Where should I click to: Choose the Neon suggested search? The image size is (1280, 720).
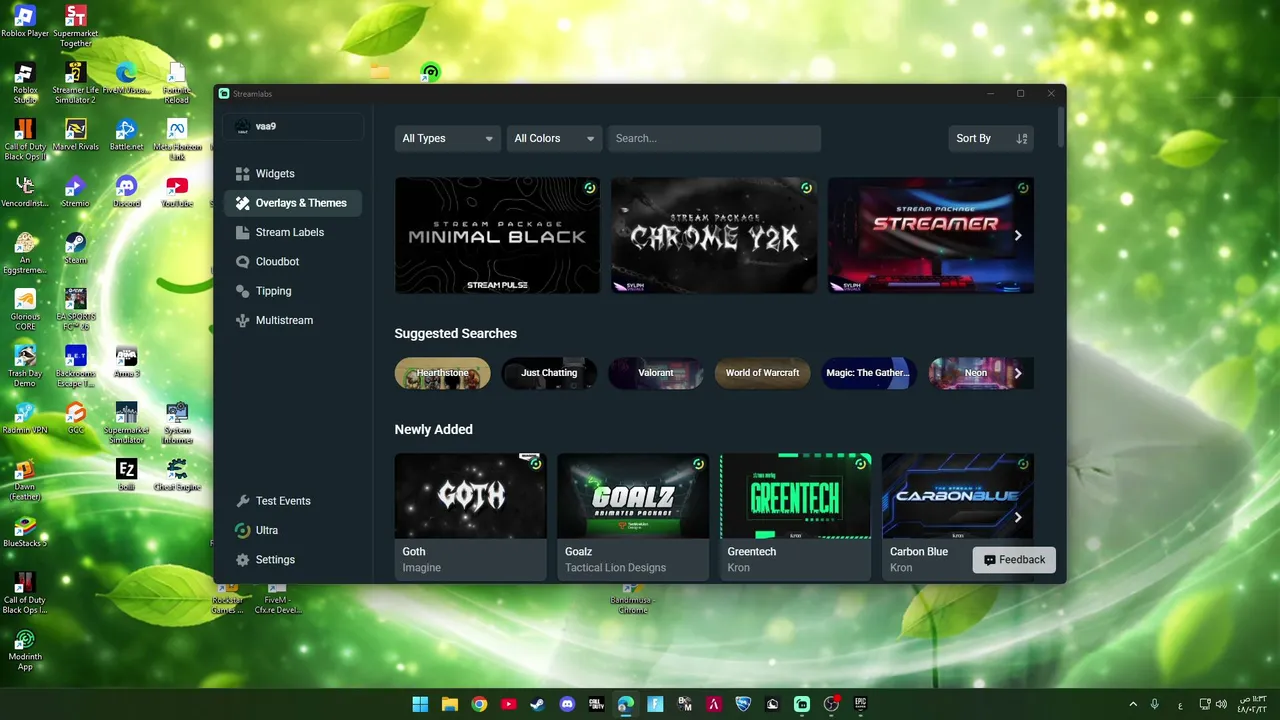click(976, 373)
